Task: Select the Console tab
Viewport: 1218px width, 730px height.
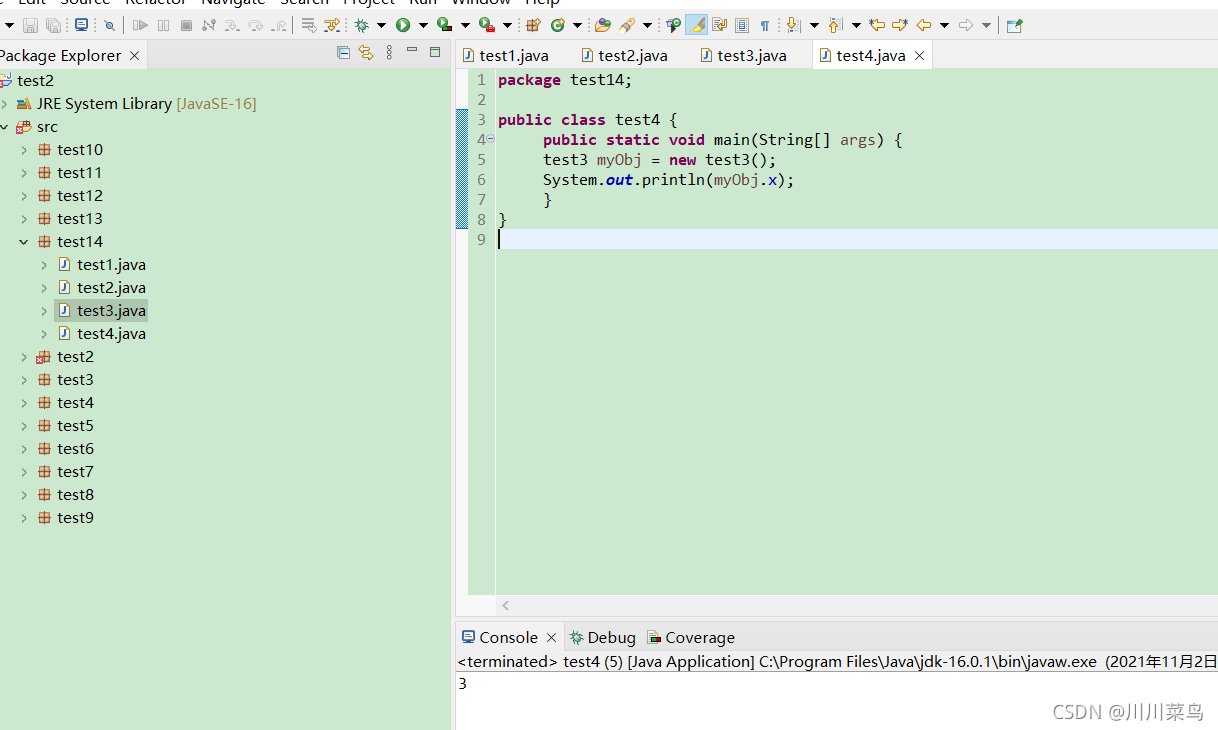Action: (509, 638)
